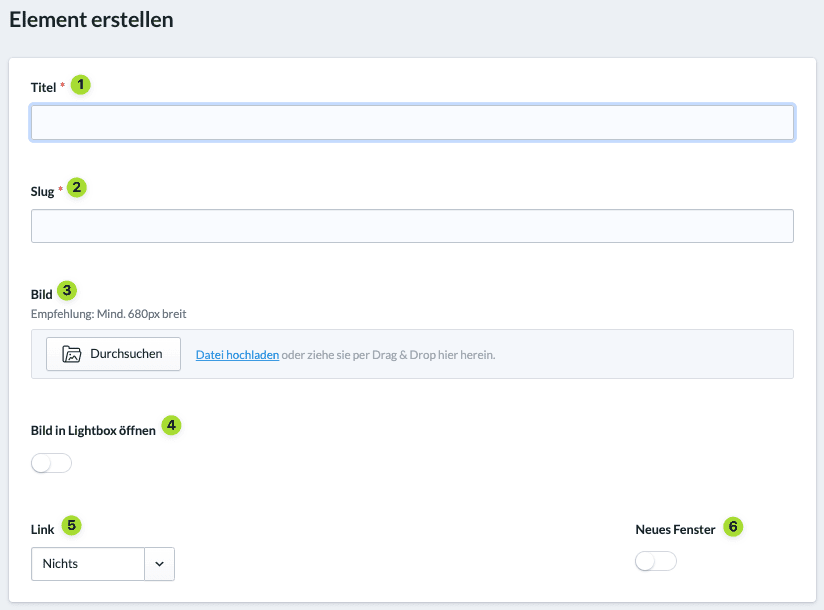Click the green number 6 badge
824x610 pixels.
[733, 526]
